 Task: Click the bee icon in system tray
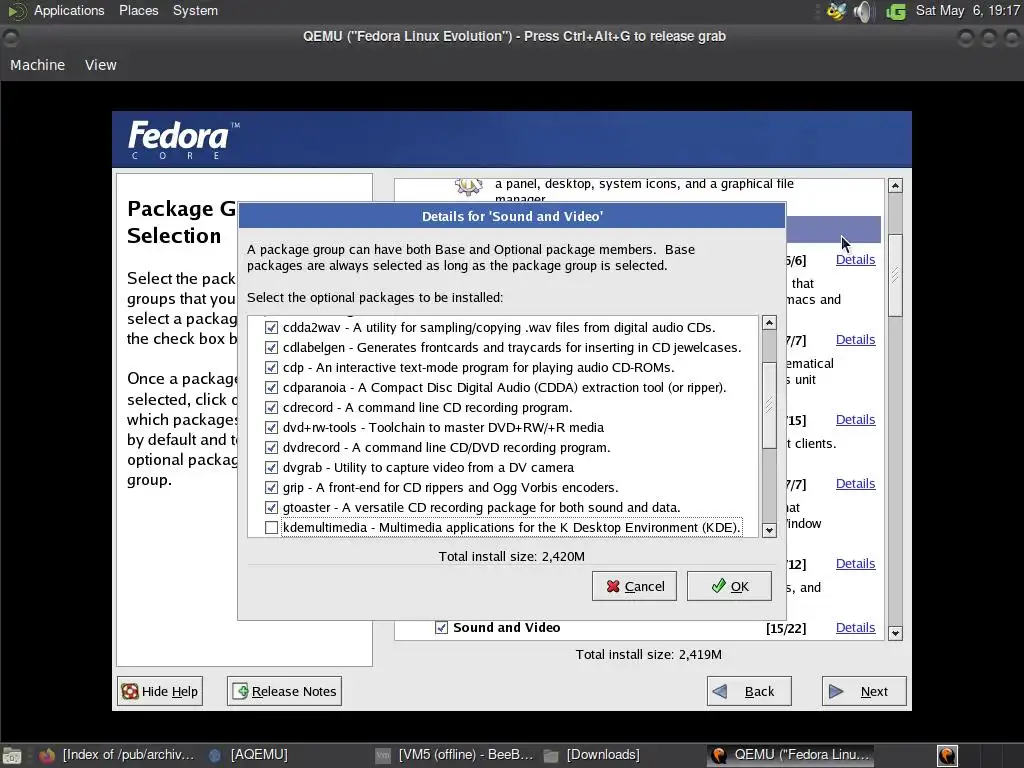836,11
